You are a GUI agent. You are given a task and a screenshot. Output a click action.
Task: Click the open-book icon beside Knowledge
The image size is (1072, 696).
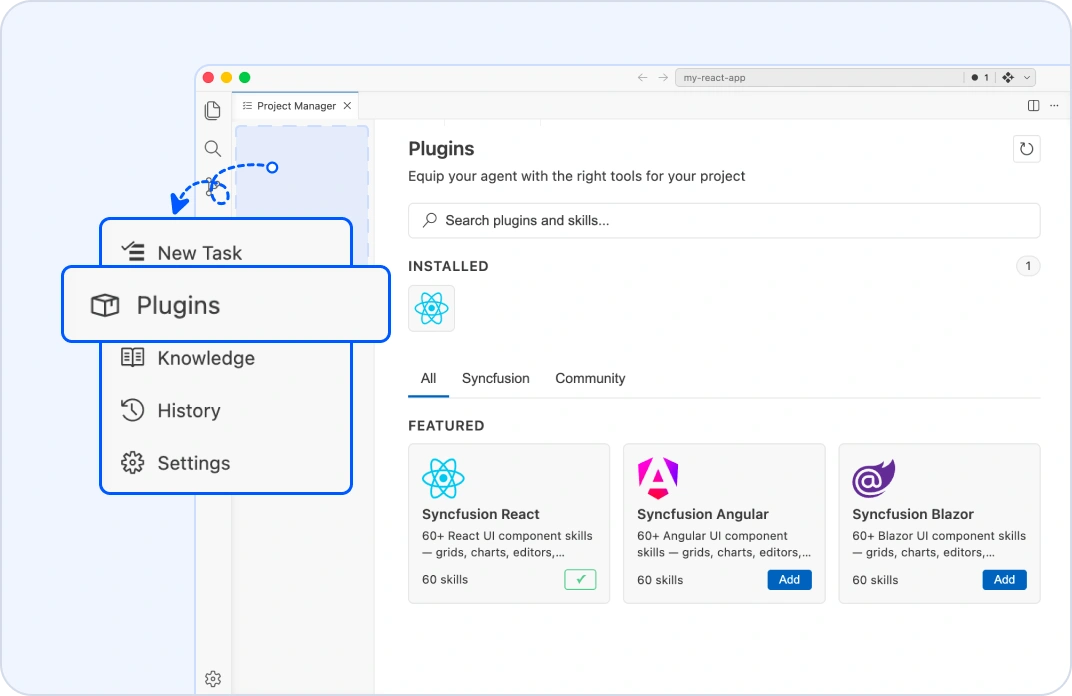pos(133,357)
